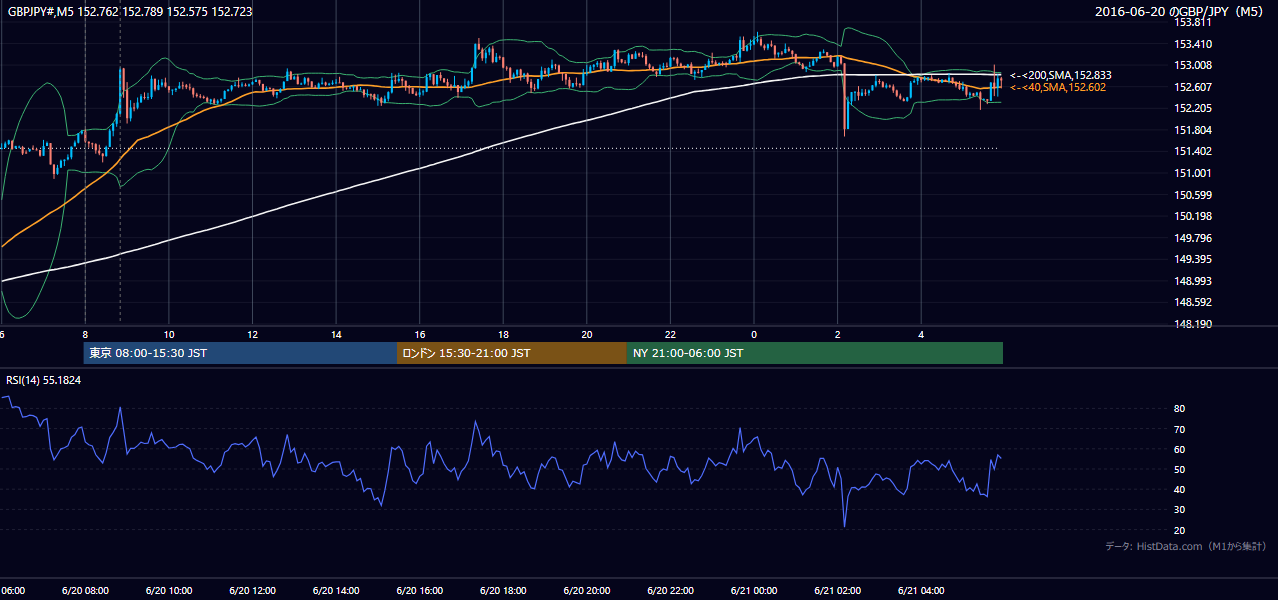1278x600 pixels.
Task: Click price axis label 151.402
Action: coord(1192,152)
